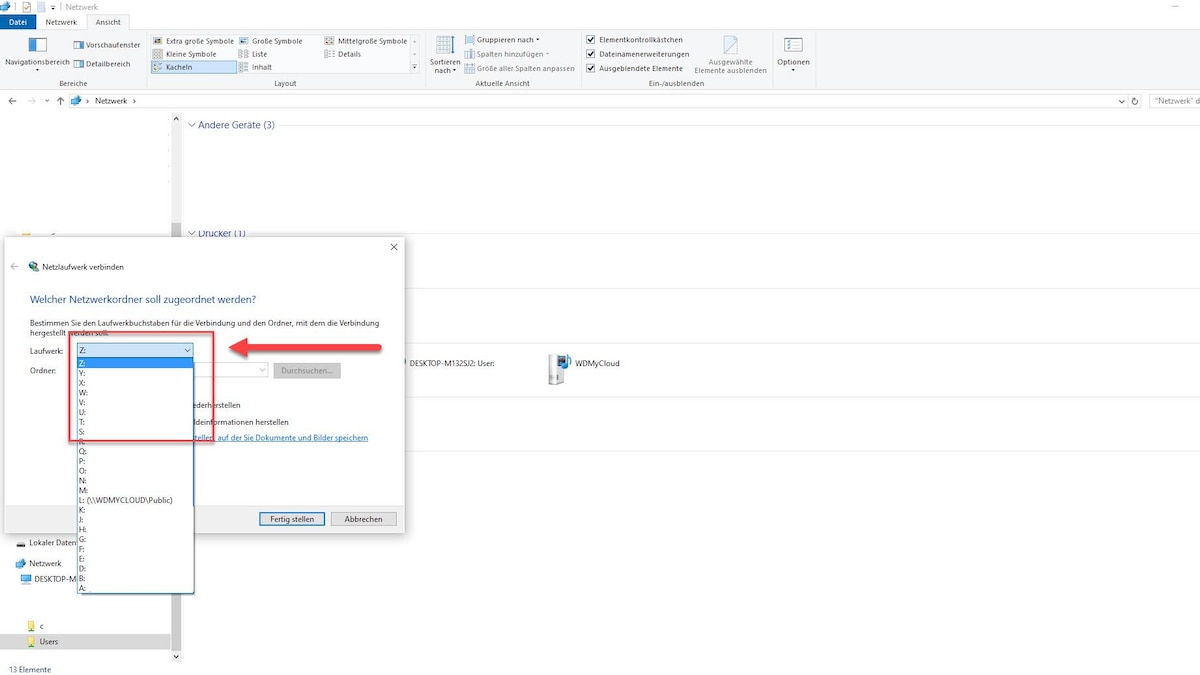Open the Datei menu tab
The height and width of the screenshot is (675, 1200).
[x=18, y=22]
